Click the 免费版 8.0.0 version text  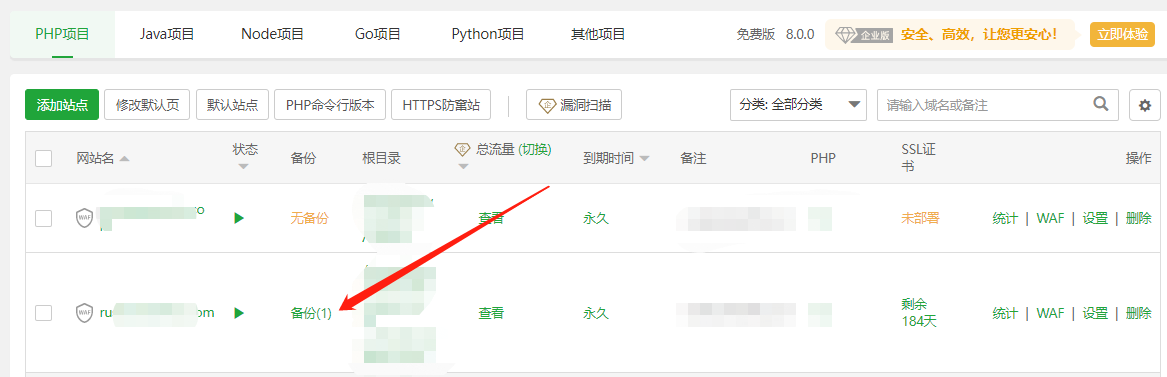[776, 34]
